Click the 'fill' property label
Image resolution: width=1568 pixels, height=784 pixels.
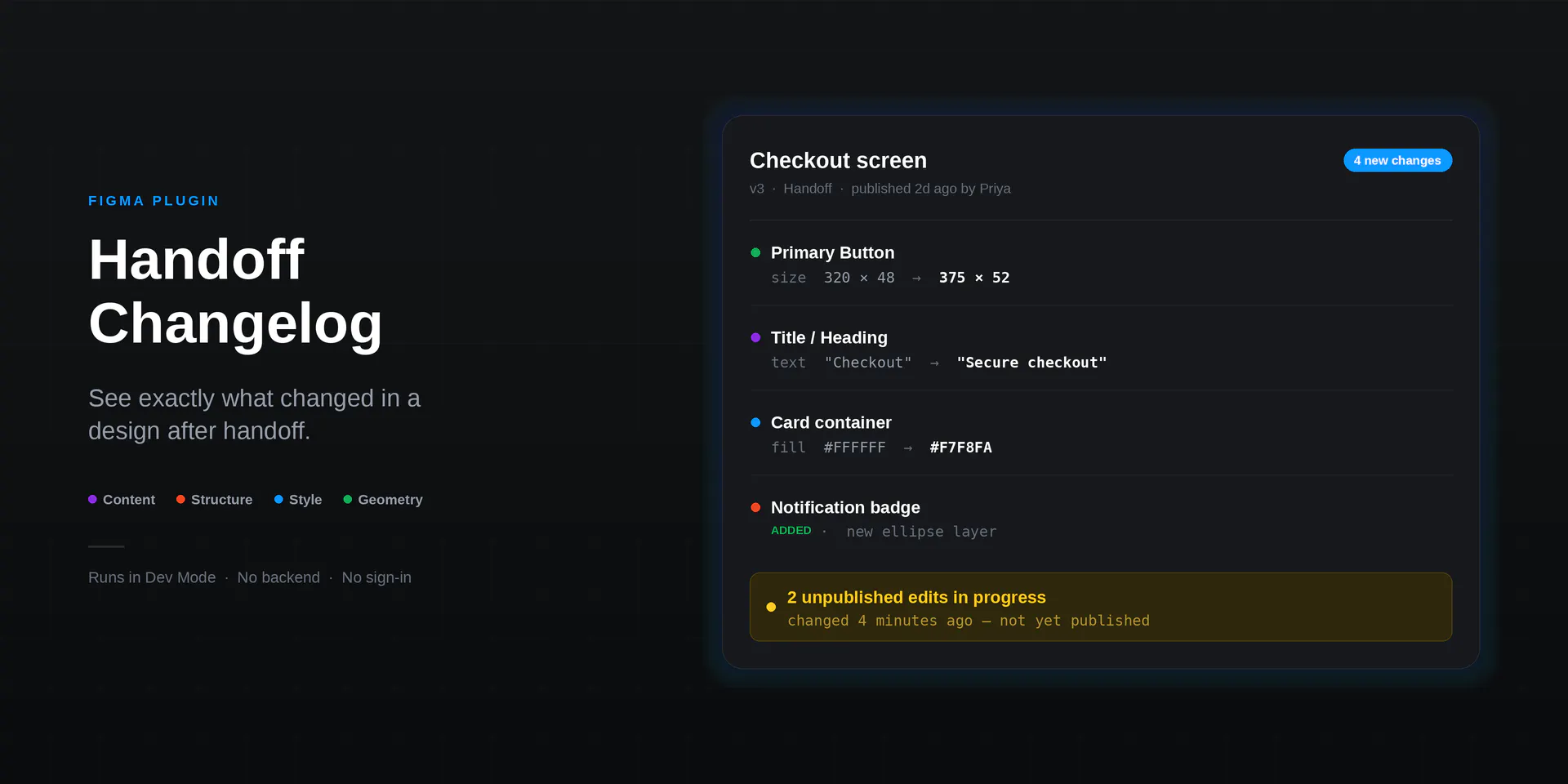tap(788, 448)
